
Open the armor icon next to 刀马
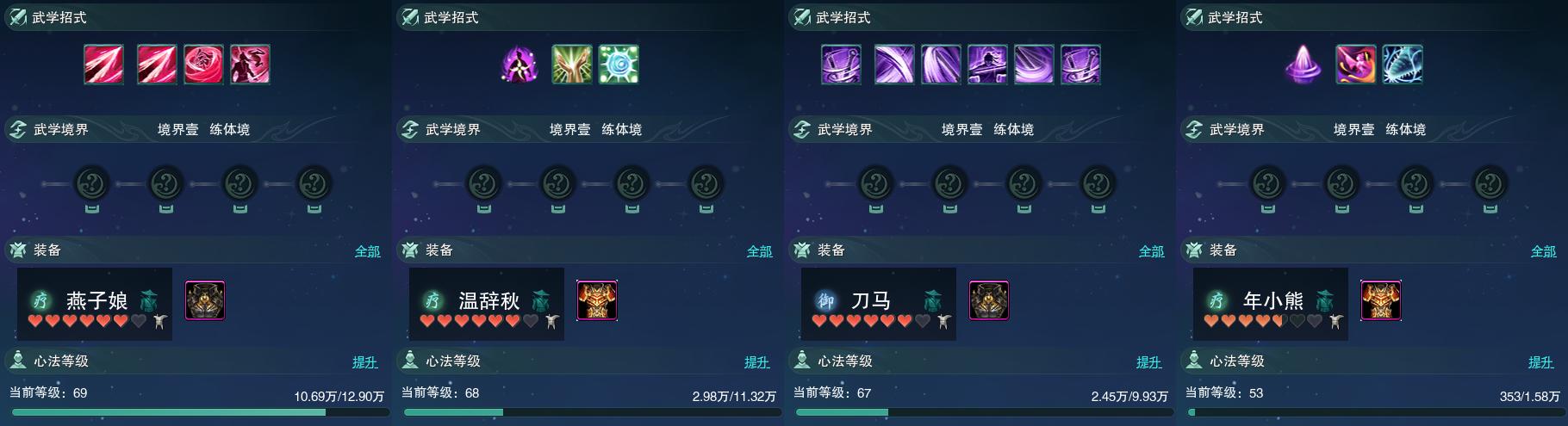coord(989,300)
